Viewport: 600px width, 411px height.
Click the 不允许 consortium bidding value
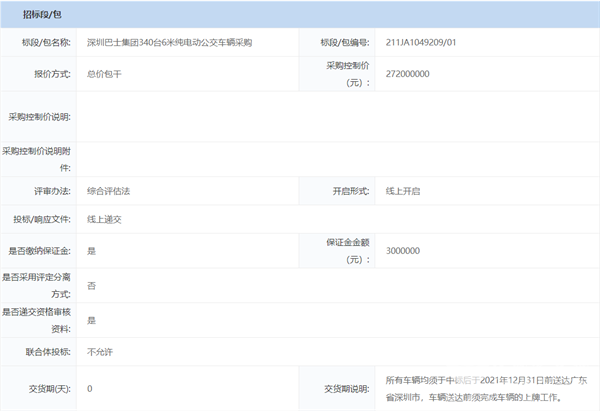tap(101, 353)
